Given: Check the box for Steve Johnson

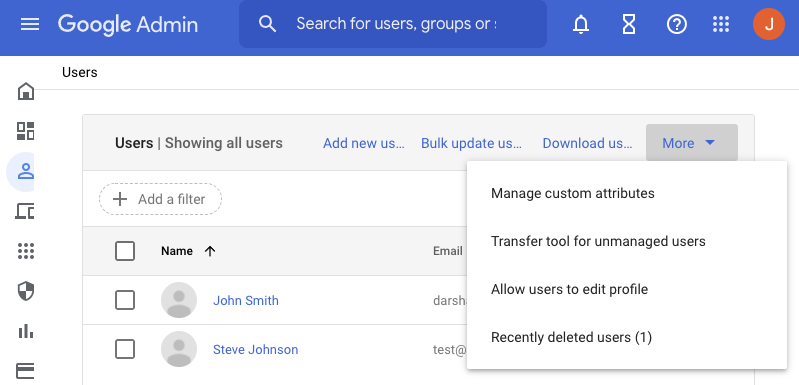Looking at the screenshot, I should pyautogui.click(x=125, y=349).
